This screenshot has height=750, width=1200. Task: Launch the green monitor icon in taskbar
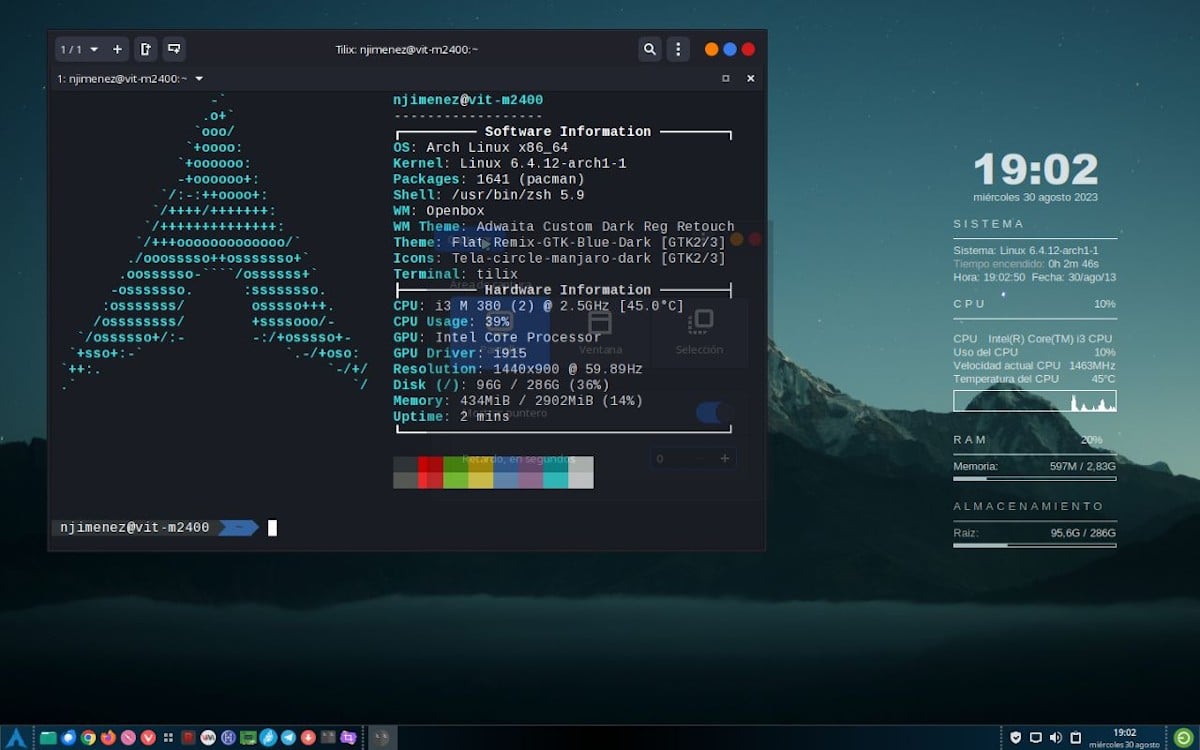[248, 738]
